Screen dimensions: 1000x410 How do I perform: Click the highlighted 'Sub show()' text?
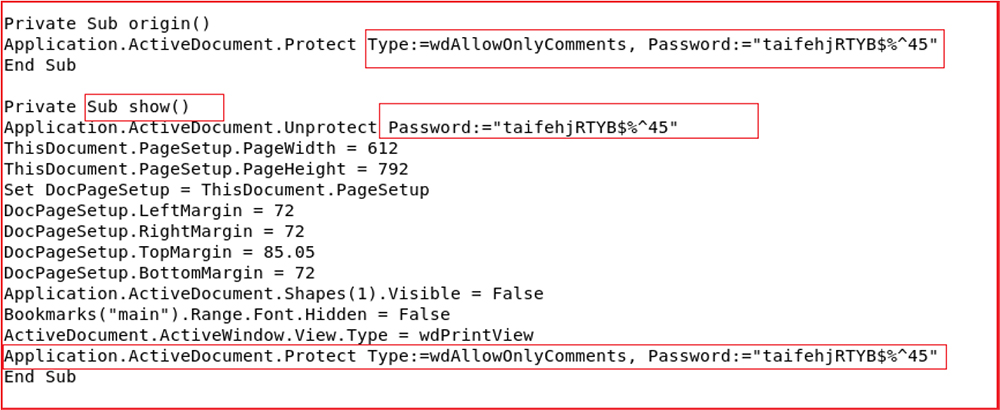139,107
